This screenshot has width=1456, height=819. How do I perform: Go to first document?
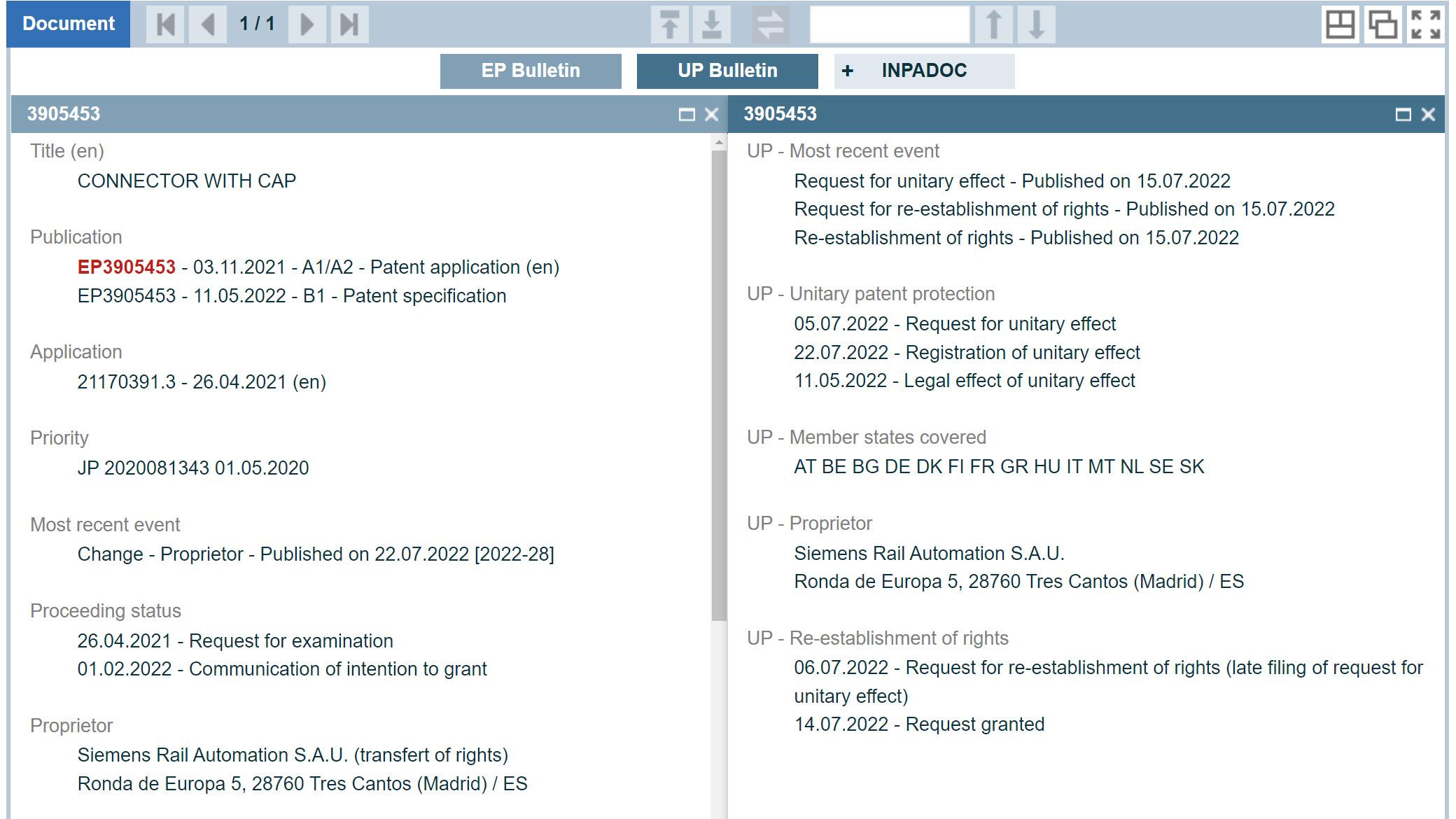pos(165,24)
